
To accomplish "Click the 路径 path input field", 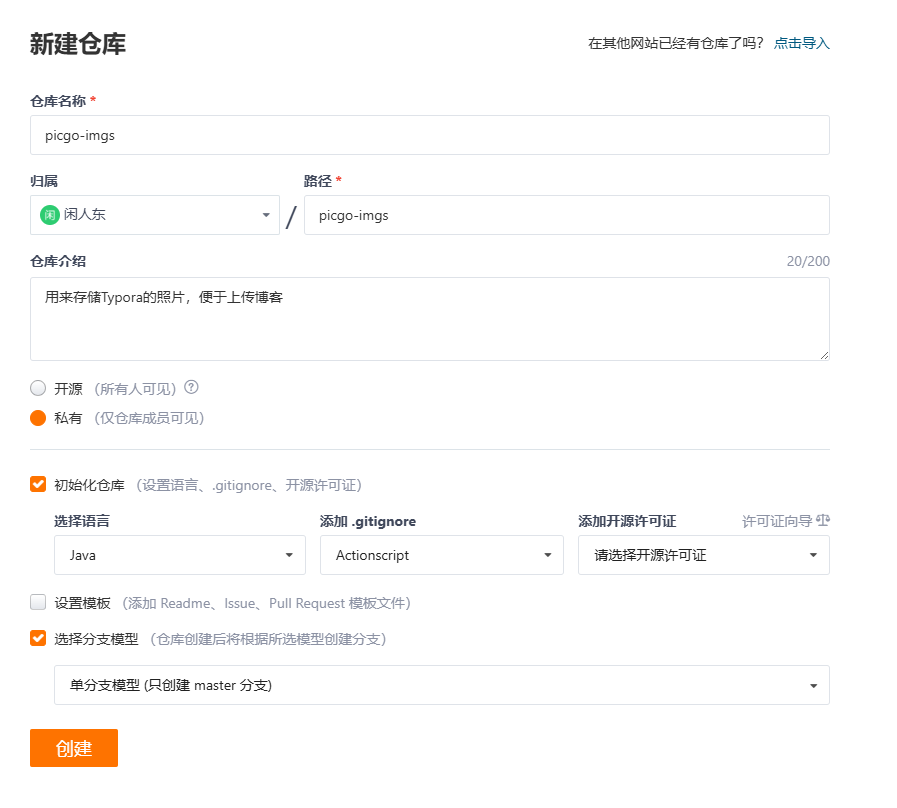I will (x=567, y=214).
